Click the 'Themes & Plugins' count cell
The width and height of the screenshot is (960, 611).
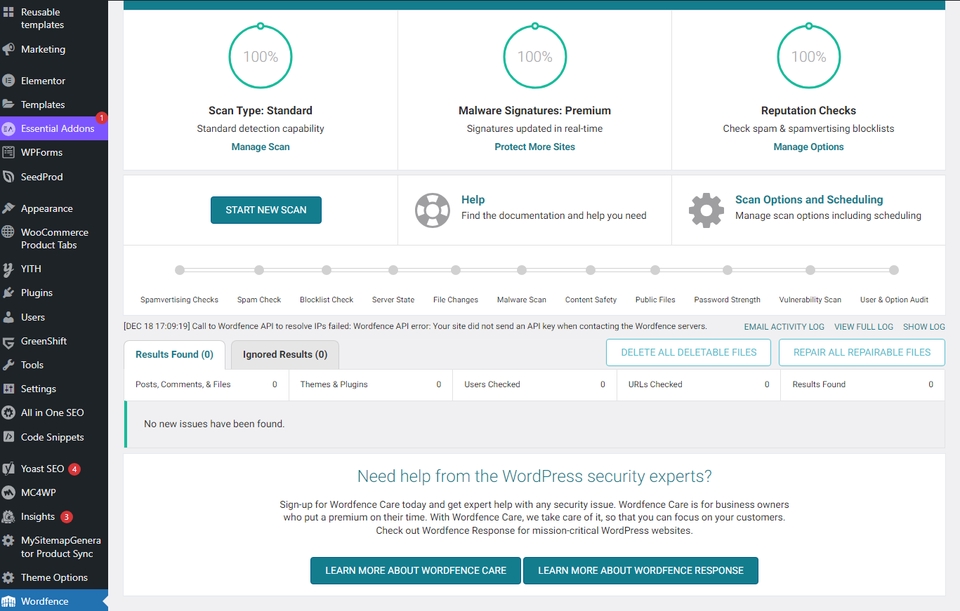point(370,384)
